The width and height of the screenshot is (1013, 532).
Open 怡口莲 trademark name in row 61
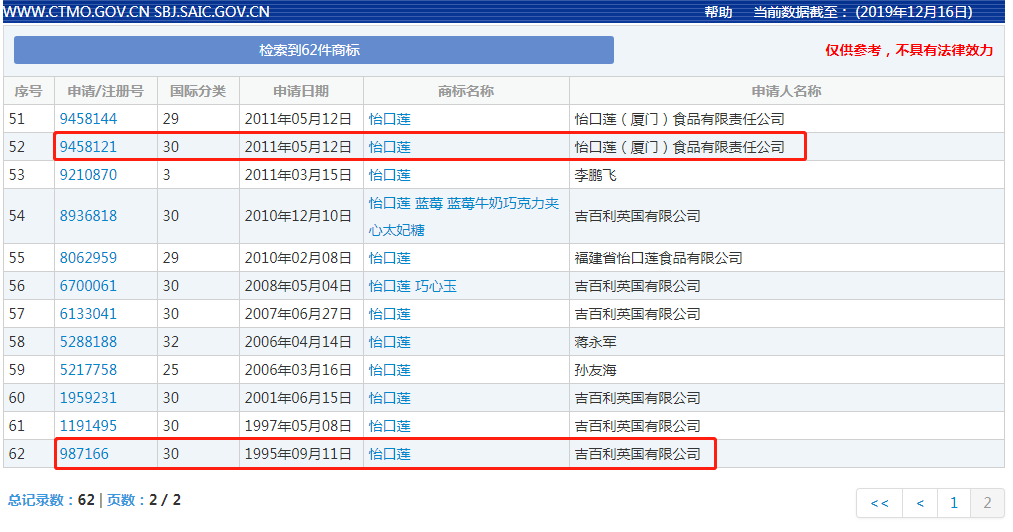pyautogui.click(x=390, y=426)
